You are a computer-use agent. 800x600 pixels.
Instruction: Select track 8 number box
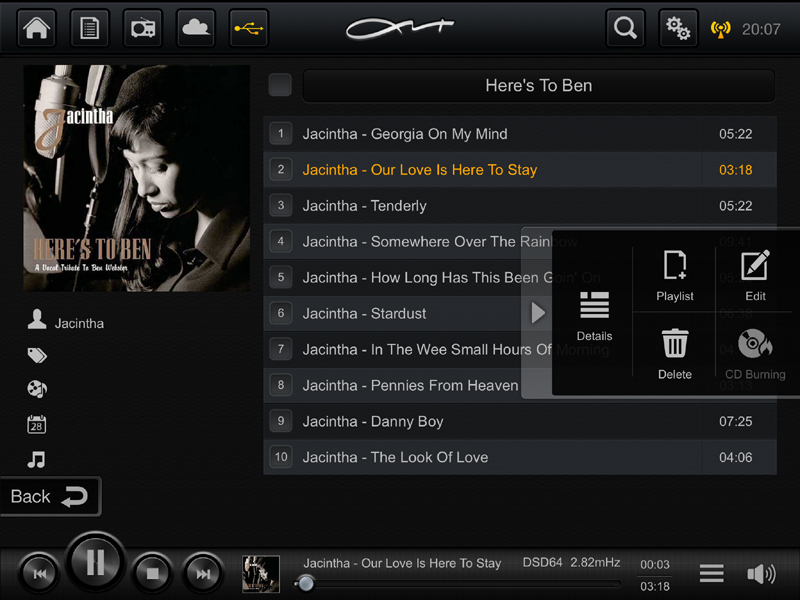(x=281, y=385)
